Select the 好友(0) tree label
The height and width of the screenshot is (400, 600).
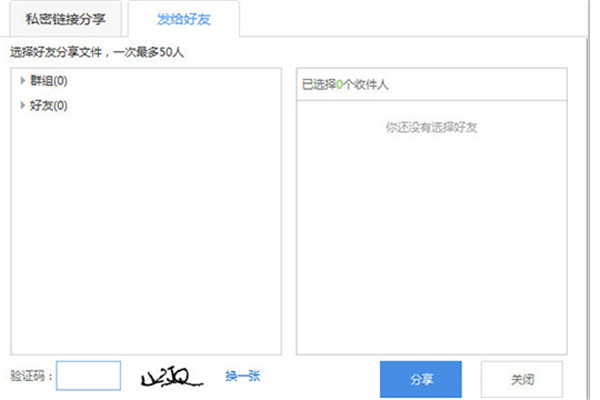(x=49, y=105)
